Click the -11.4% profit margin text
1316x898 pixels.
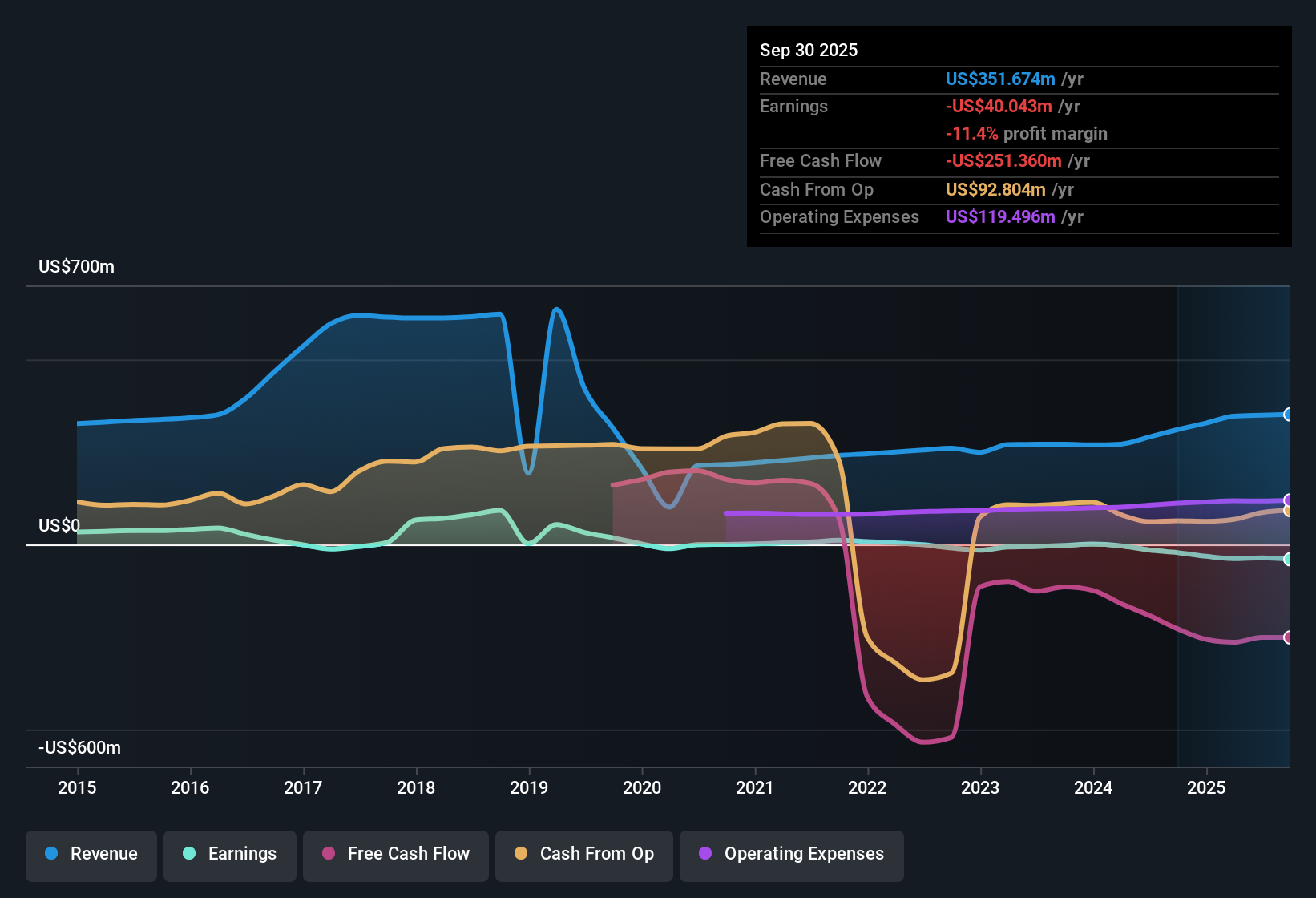click(1027, 133)
